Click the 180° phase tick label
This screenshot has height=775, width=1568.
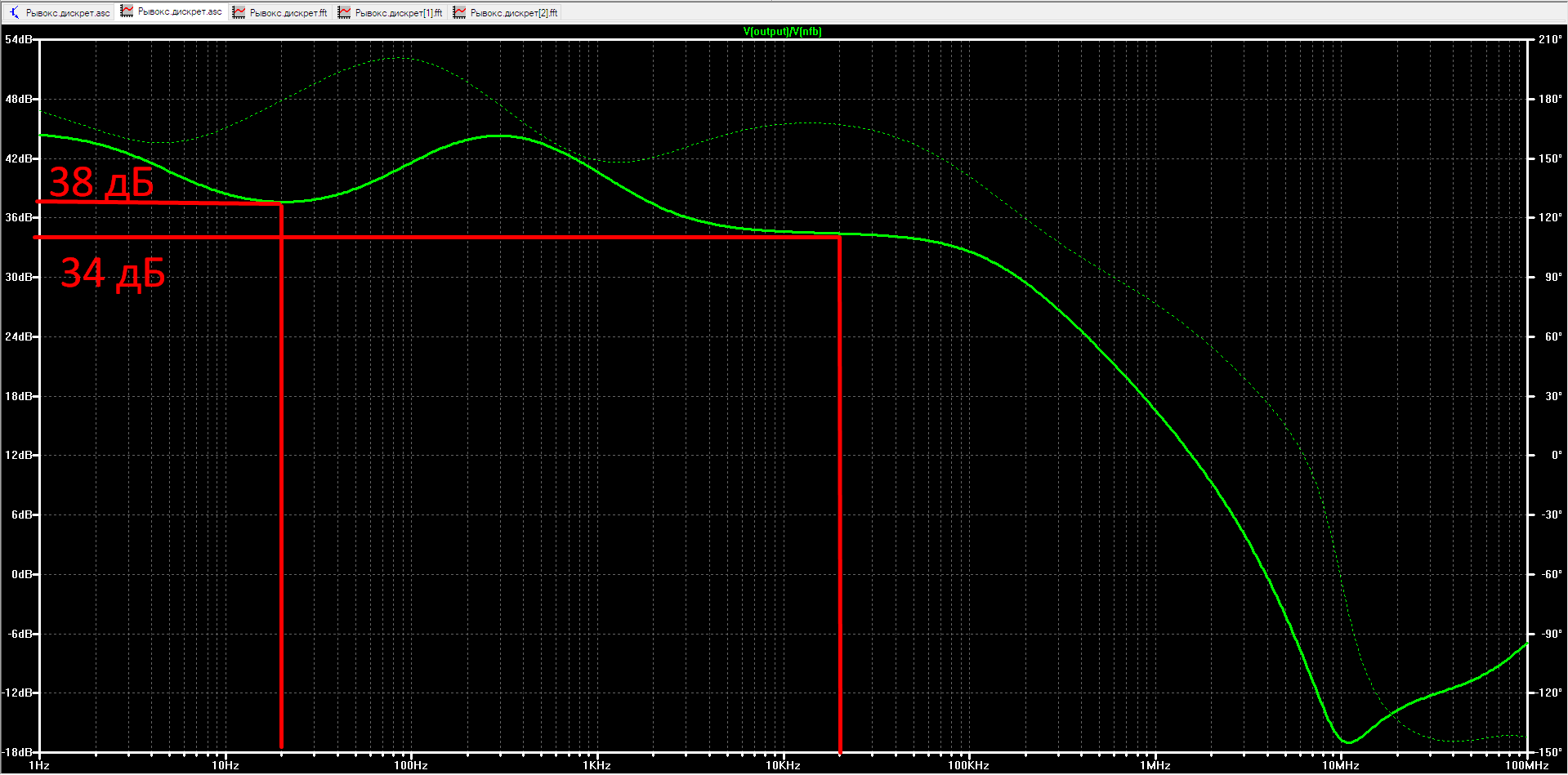click(1550, 99)
